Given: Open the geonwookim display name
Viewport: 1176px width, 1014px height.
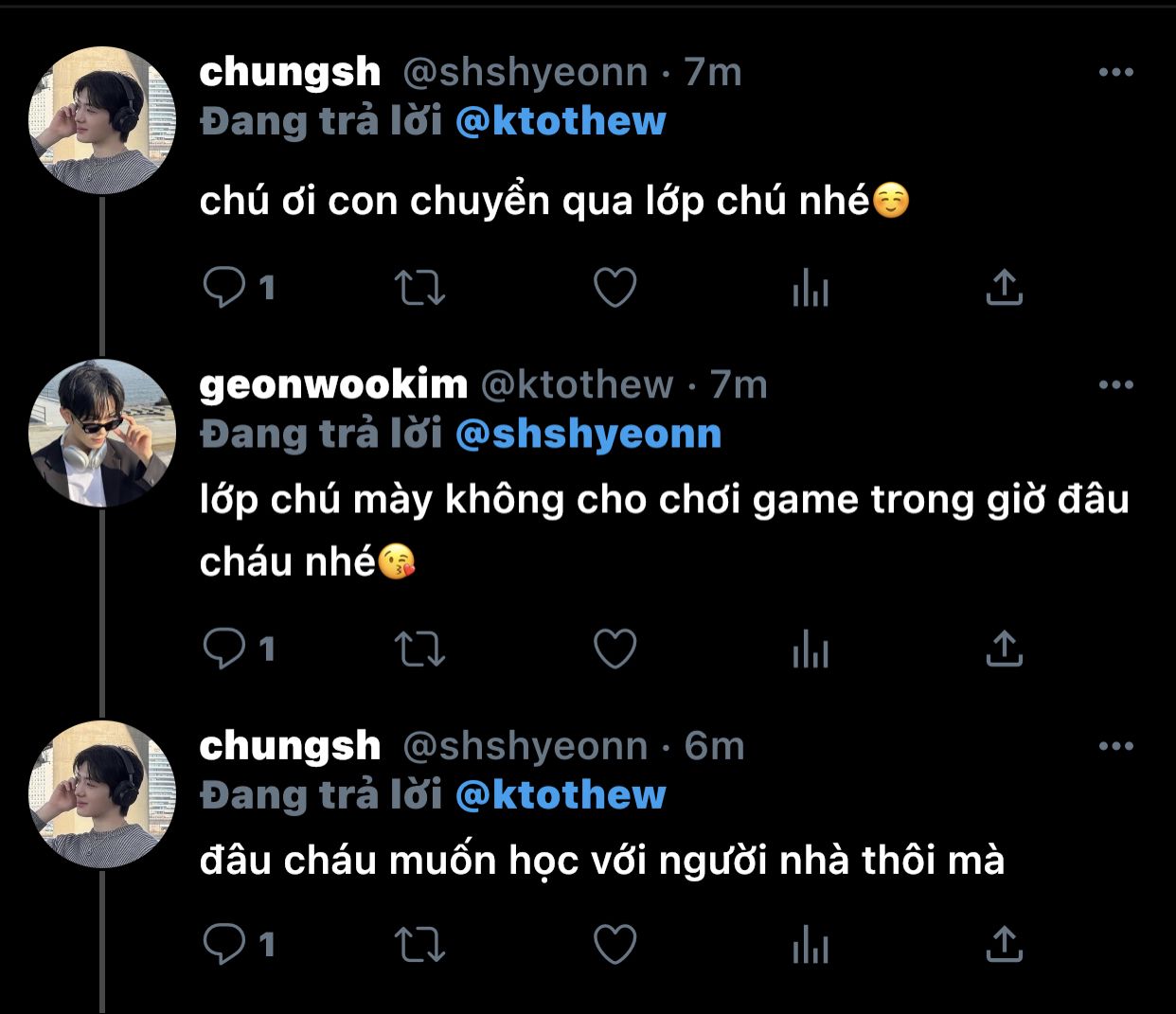Looking at the screenshot, I should tap(333, 384).
